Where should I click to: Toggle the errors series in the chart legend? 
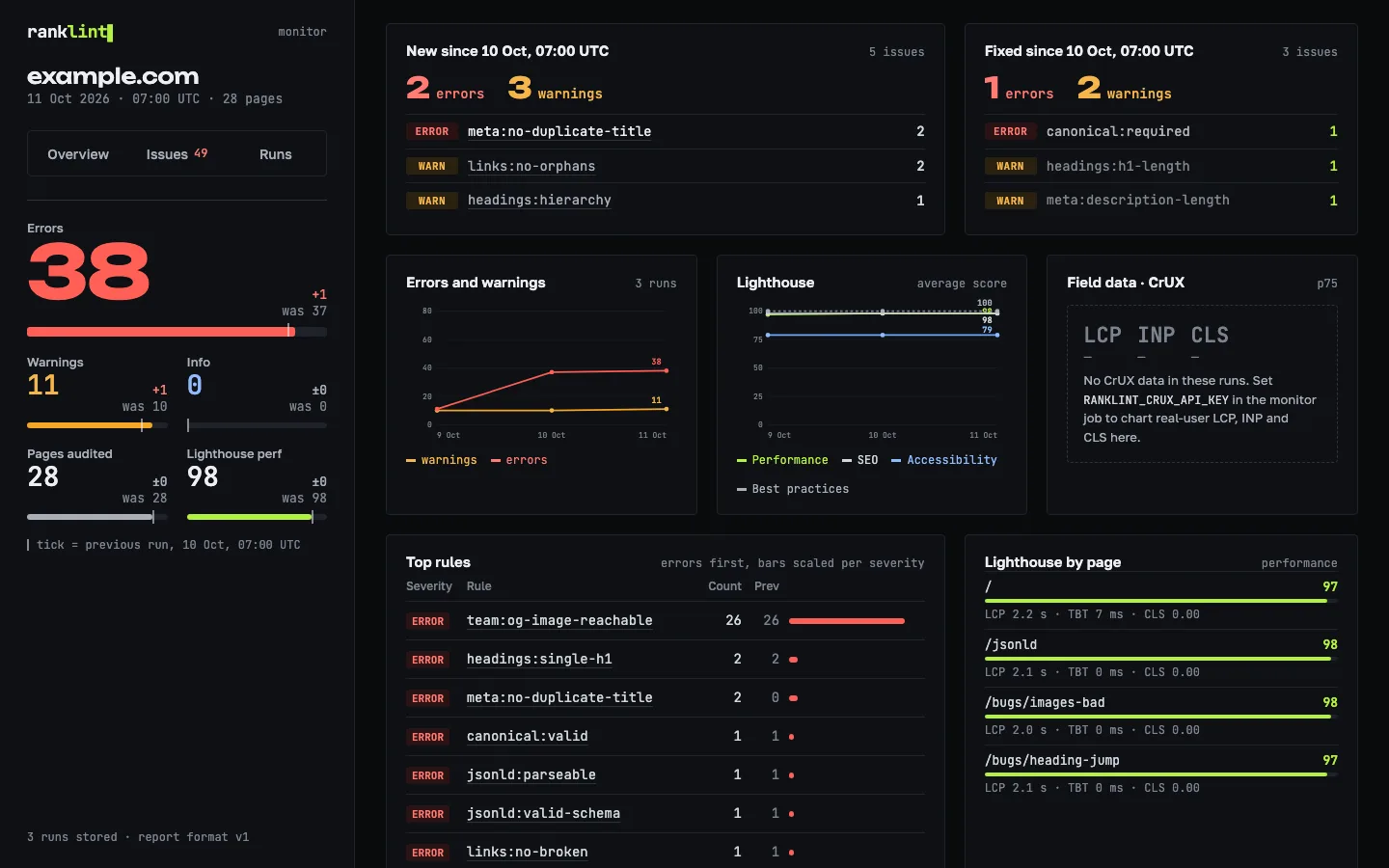[x=519, y=460]
